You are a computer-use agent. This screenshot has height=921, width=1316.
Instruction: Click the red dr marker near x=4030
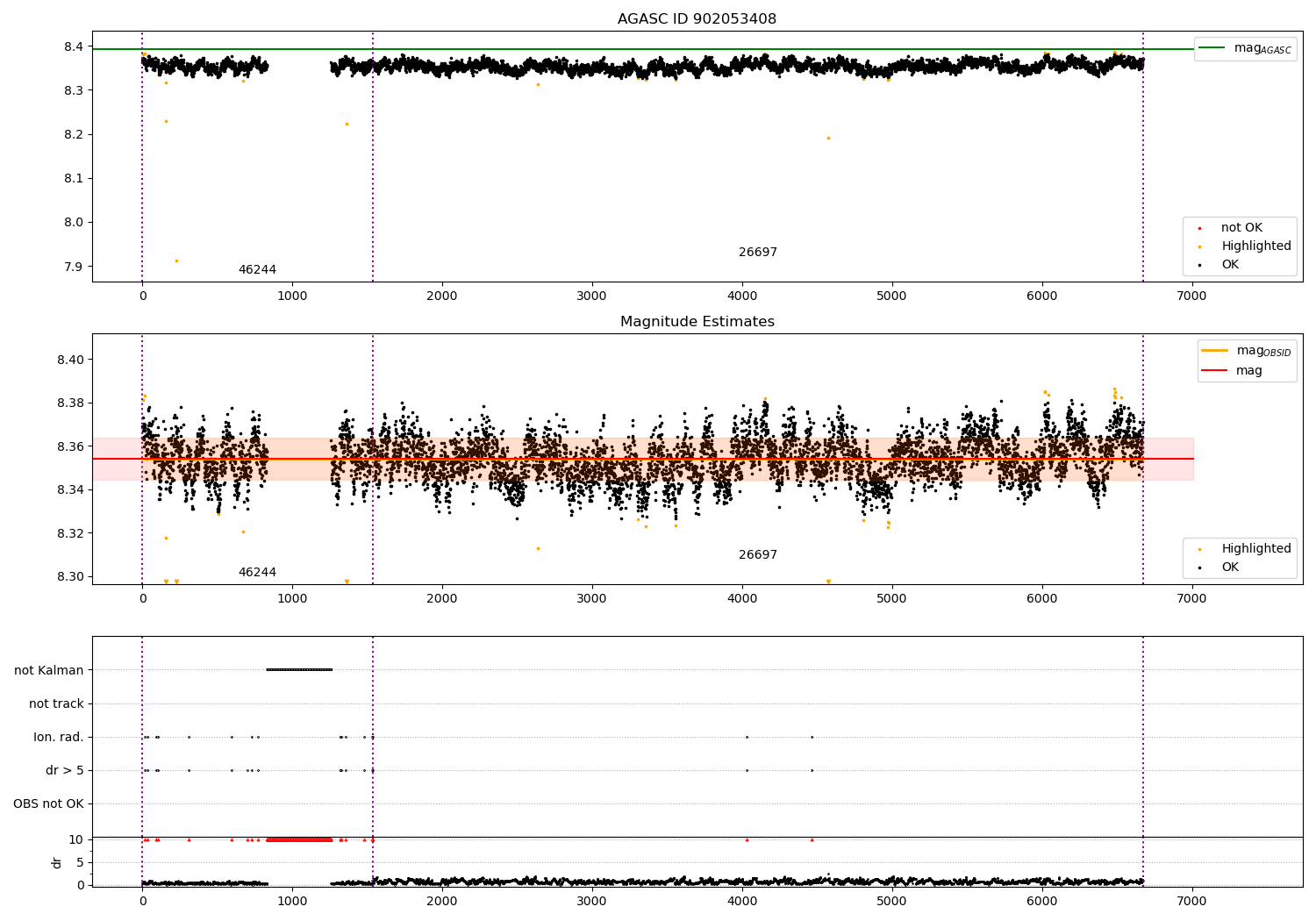(747, 839)
